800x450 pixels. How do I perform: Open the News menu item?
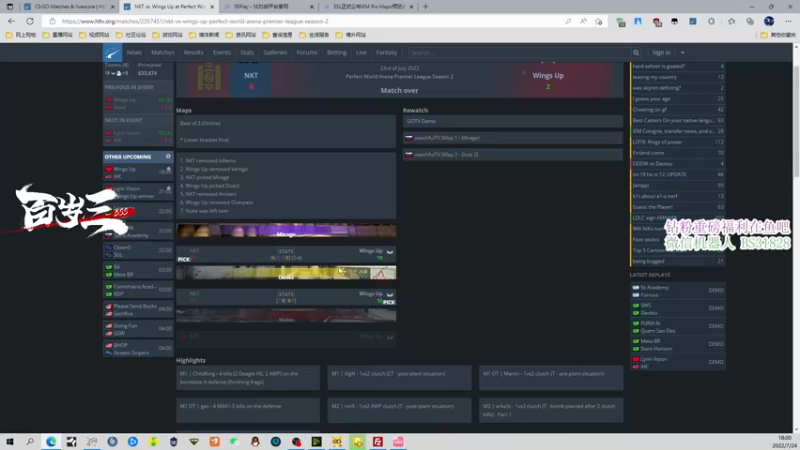point(134,53)
